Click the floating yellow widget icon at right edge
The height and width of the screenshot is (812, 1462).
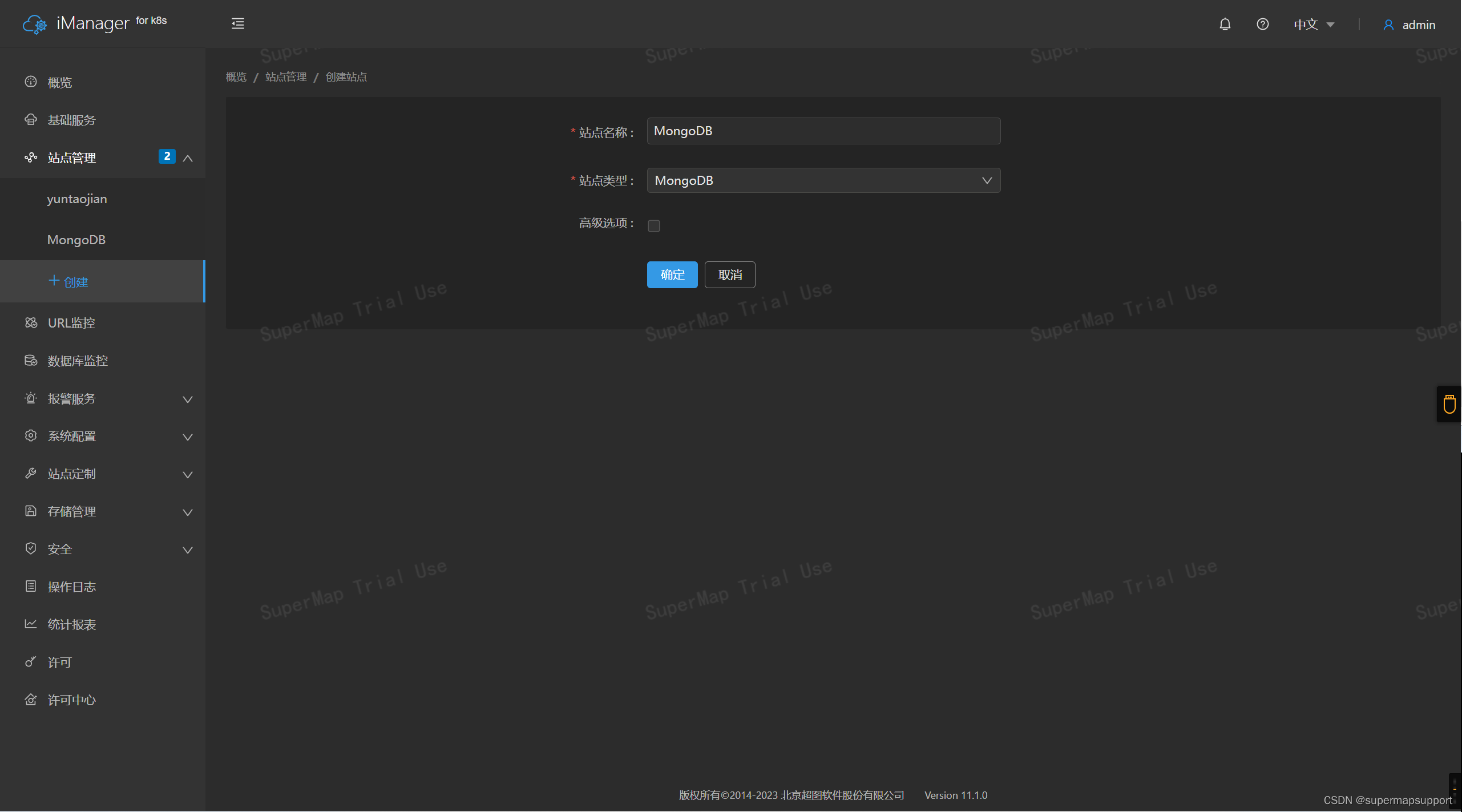pos(1449,404)
